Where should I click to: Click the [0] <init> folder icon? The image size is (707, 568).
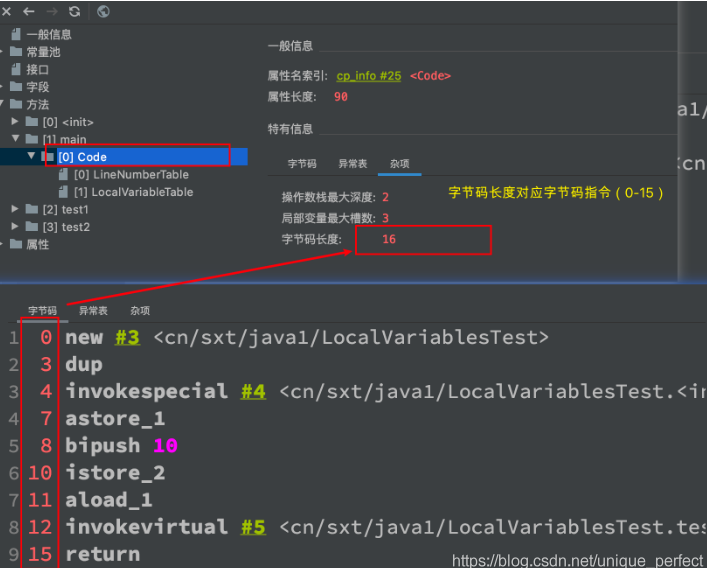point(32,122)
